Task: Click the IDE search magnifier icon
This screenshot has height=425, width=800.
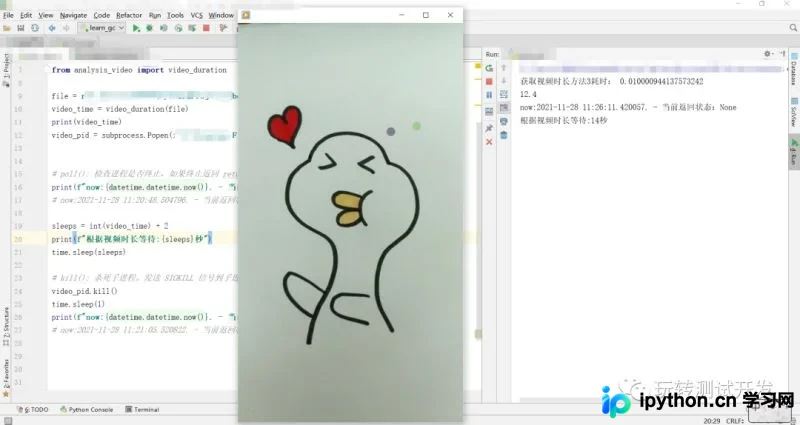Action: click(793, 28)
